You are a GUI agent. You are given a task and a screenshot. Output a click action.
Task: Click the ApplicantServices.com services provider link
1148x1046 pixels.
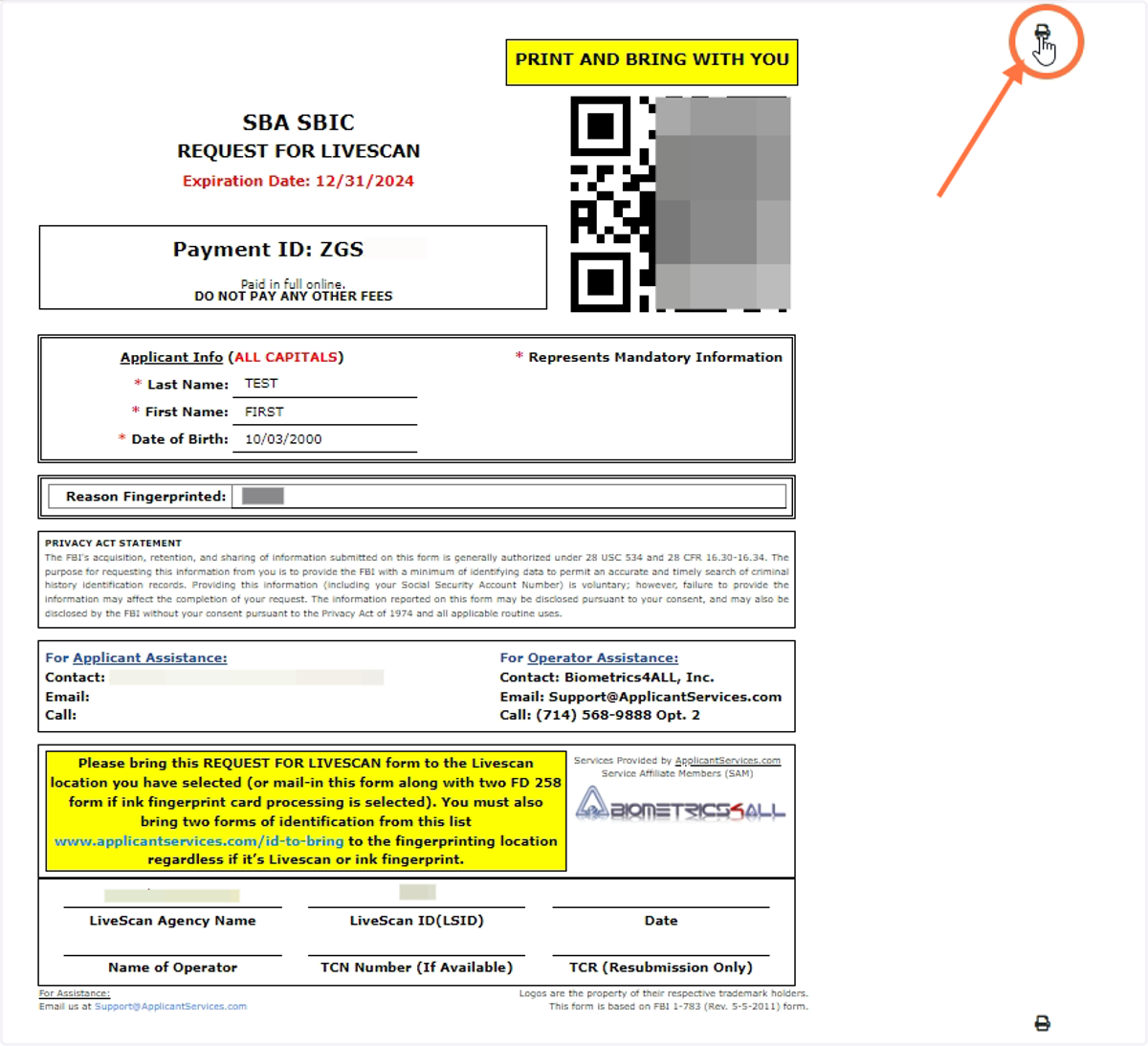(x=728, y=761)
